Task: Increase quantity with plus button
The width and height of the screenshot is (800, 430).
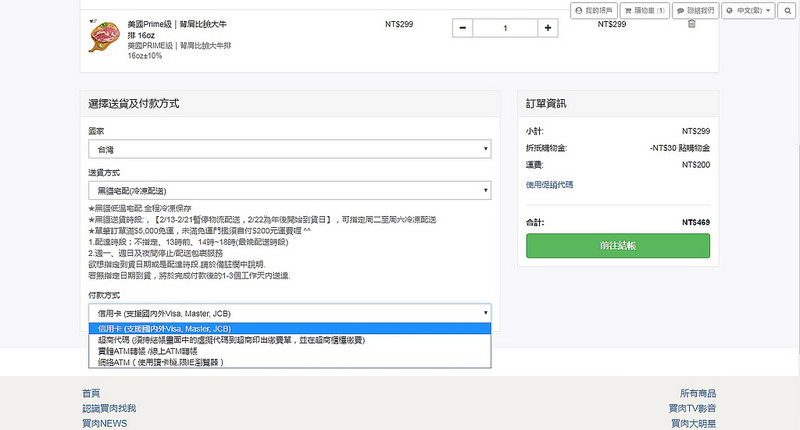Action: click(548, 28)
